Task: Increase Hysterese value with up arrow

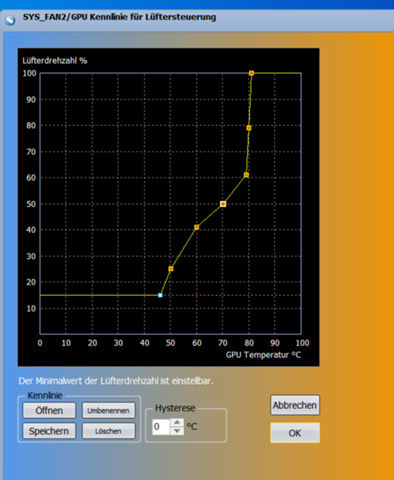Action: 177,422
